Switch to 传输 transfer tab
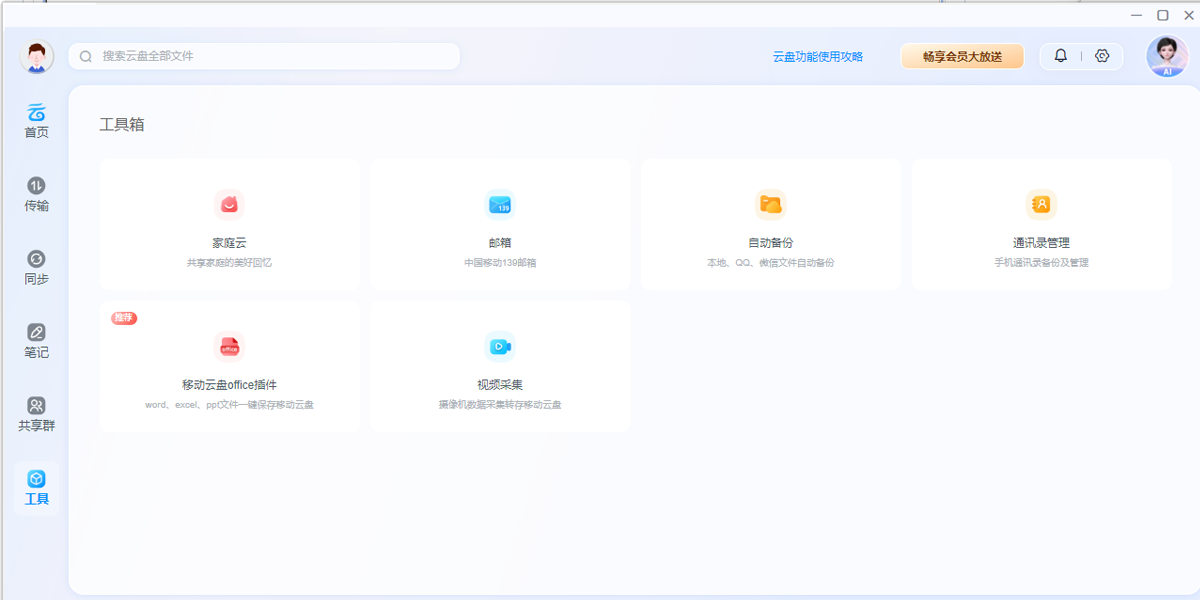This screenshot has height=600, width=1200. (x=37, y=194)
